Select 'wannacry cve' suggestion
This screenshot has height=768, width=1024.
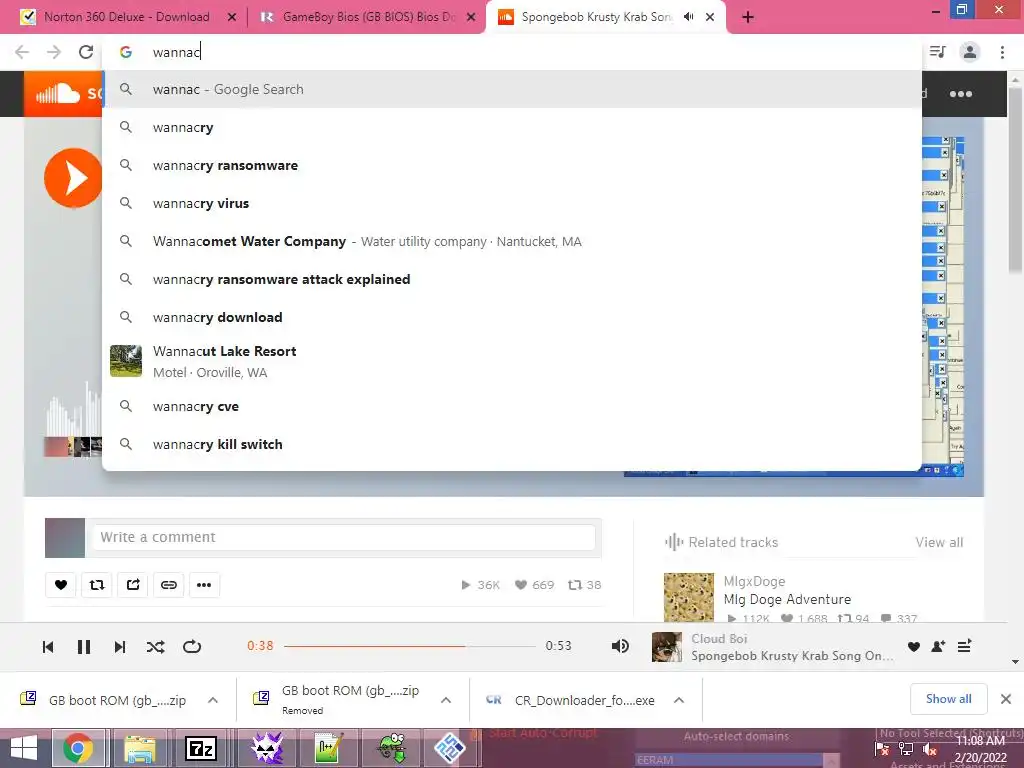click(x=512, y=406)
